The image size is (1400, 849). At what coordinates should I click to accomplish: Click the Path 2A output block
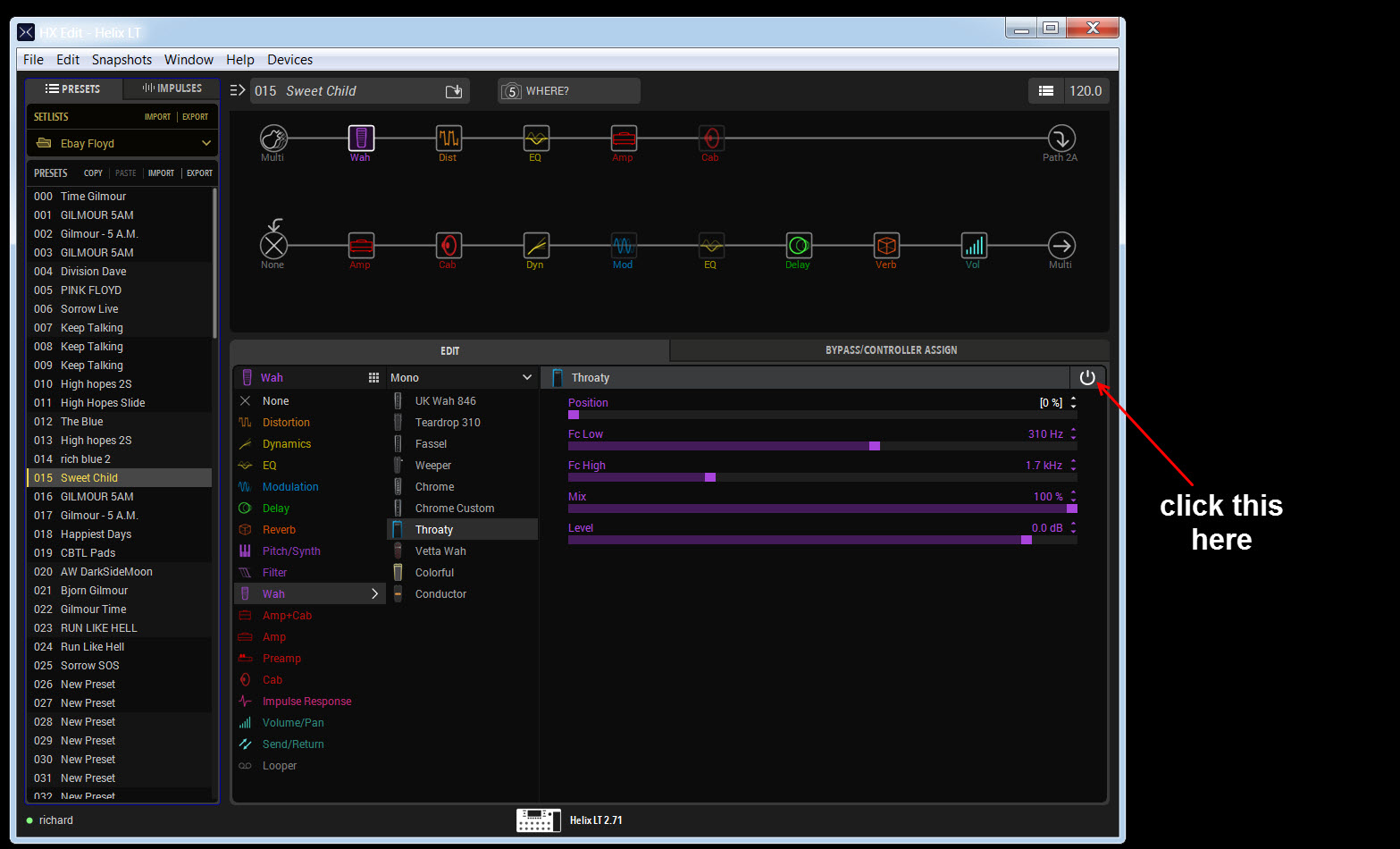click(x=1060, y=139)
